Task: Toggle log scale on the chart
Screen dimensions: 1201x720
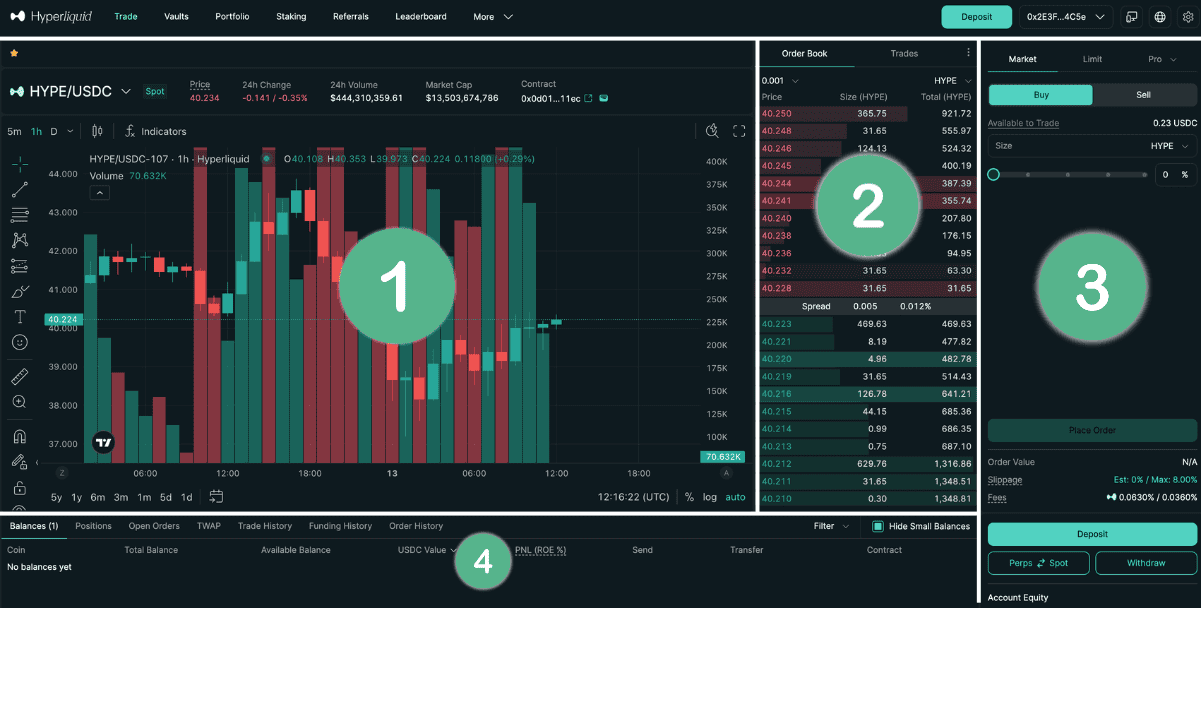Action: tap(709, 497)
